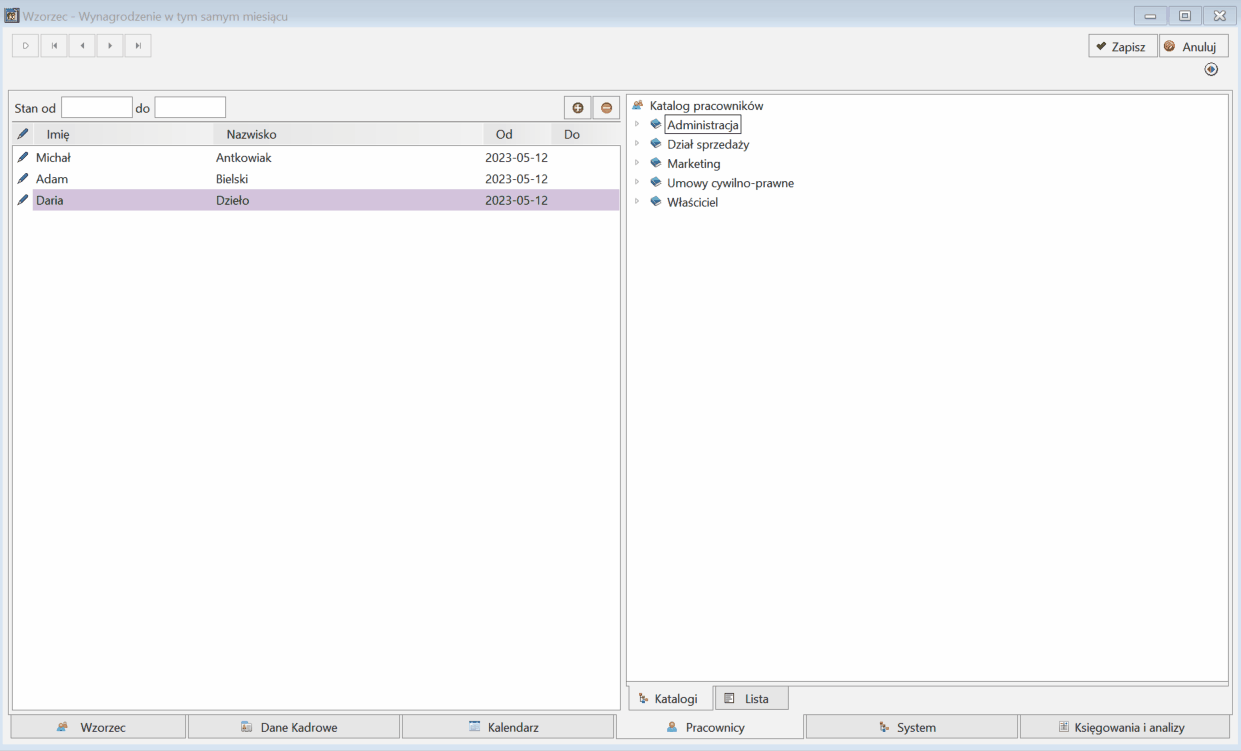1241x751 pixels.
Task: Switch to the Katalogi tab
Action: (x=670, y=698)
